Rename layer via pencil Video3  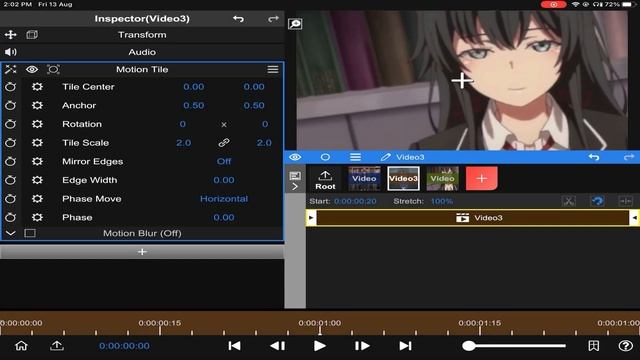point(402,157)
